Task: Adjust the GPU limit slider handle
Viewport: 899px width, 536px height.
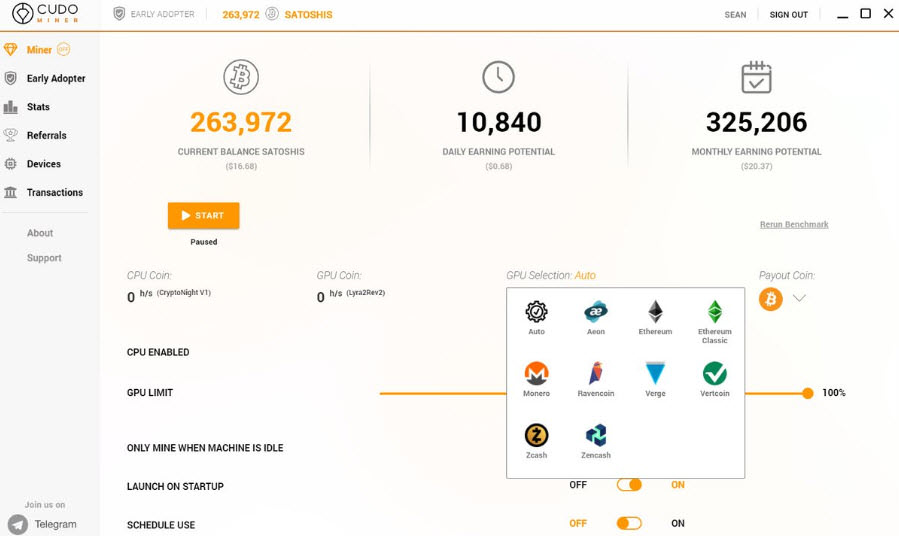Action: point(808,393)
